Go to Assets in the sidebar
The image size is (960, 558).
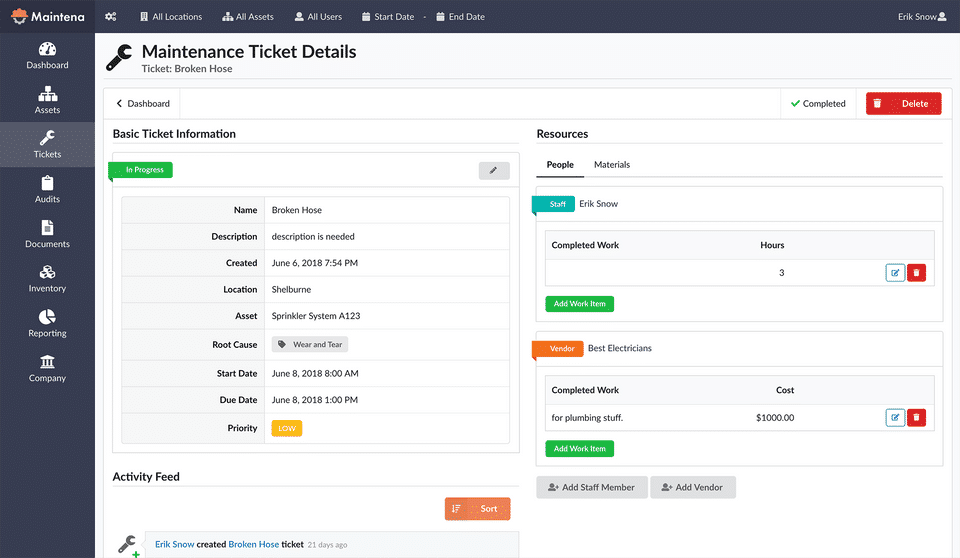click(47, 94)
